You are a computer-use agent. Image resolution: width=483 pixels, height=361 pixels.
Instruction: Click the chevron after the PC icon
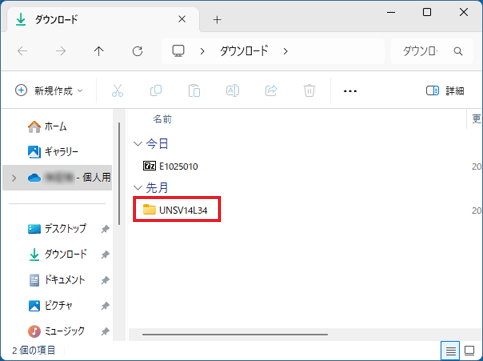coord(202,51)
